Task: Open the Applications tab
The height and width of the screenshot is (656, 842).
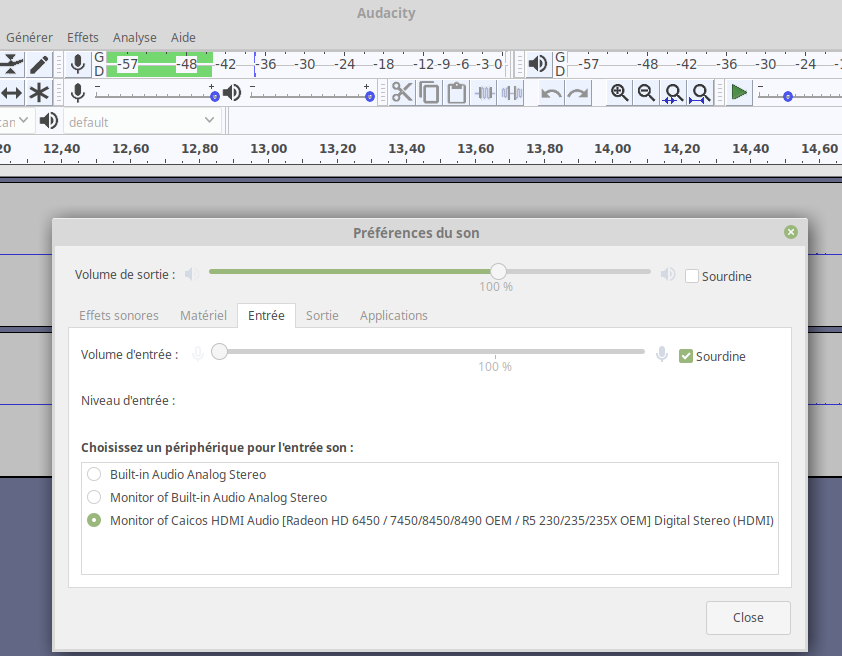Action: tap(393, 315)
